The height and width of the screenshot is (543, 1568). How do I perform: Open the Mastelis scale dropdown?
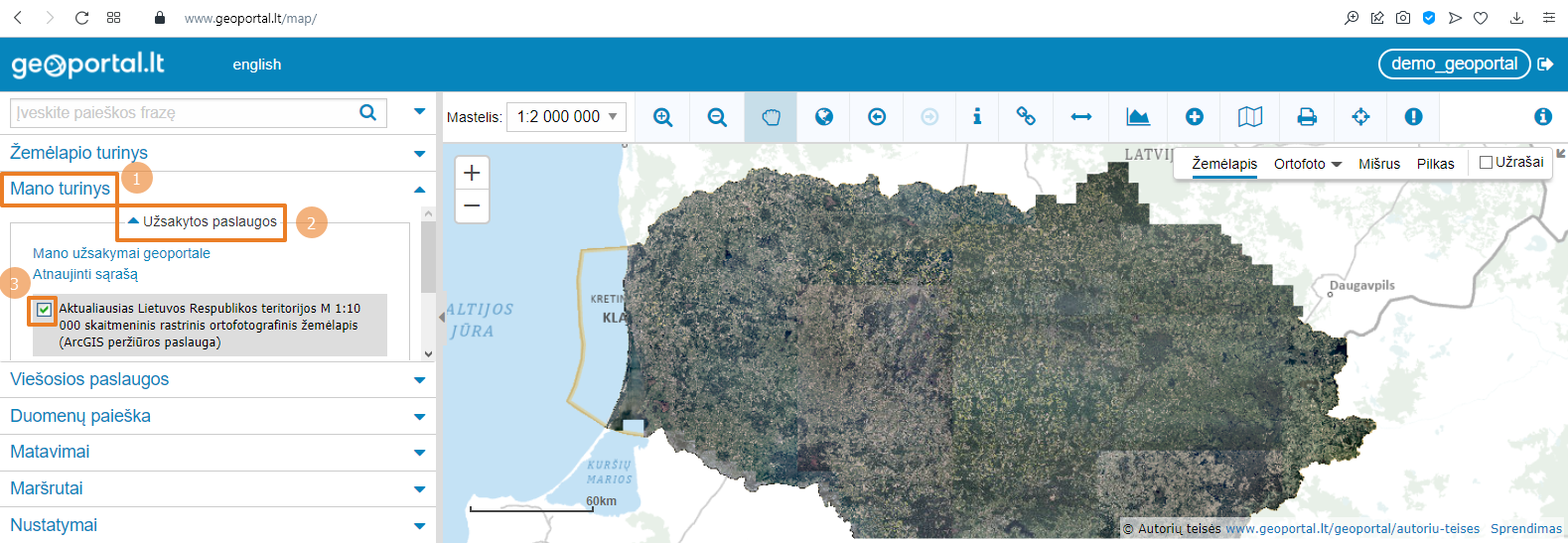(566, 117)
